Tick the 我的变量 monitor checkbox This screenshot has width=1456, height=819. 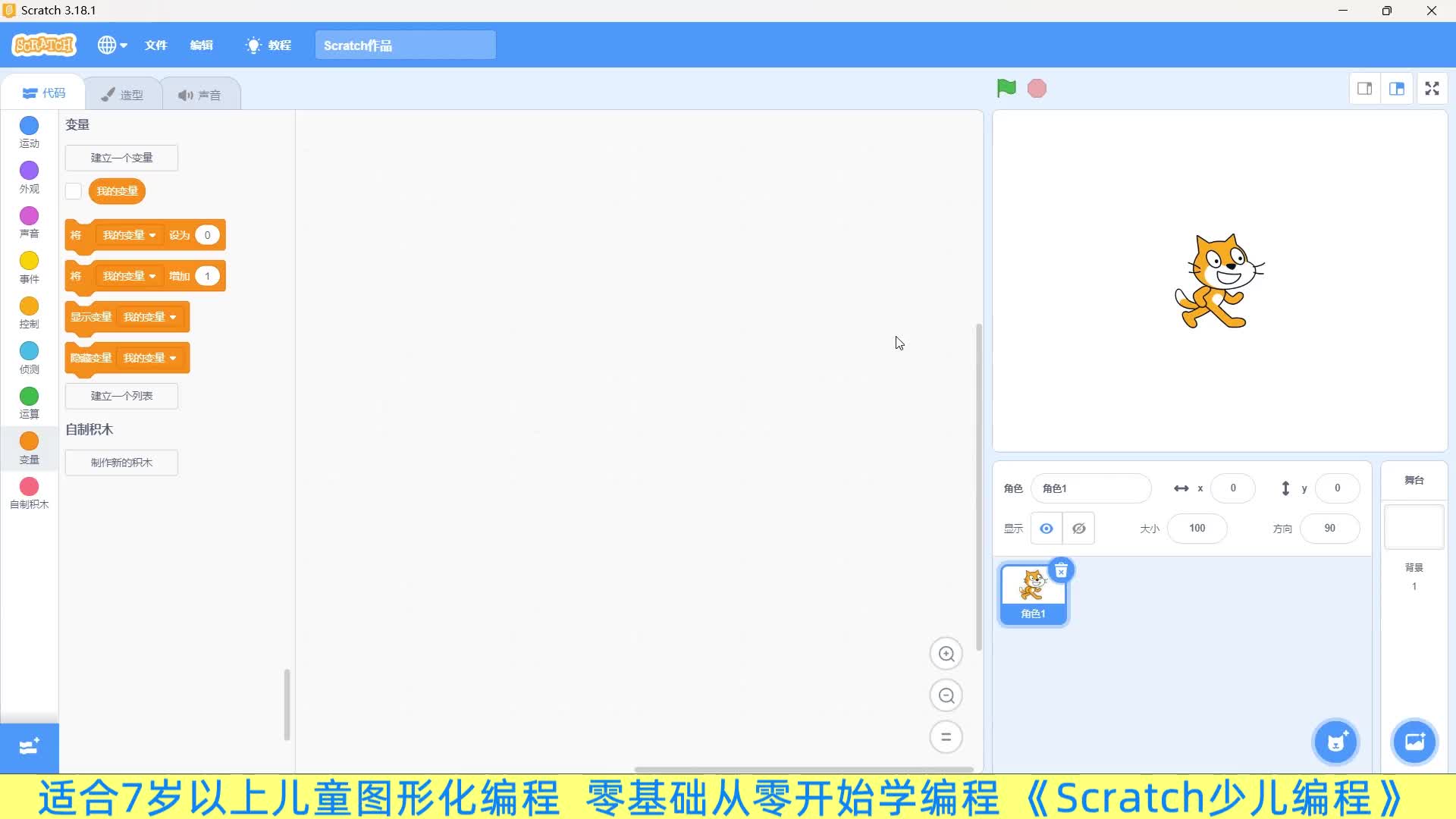(x=74, y=191)
